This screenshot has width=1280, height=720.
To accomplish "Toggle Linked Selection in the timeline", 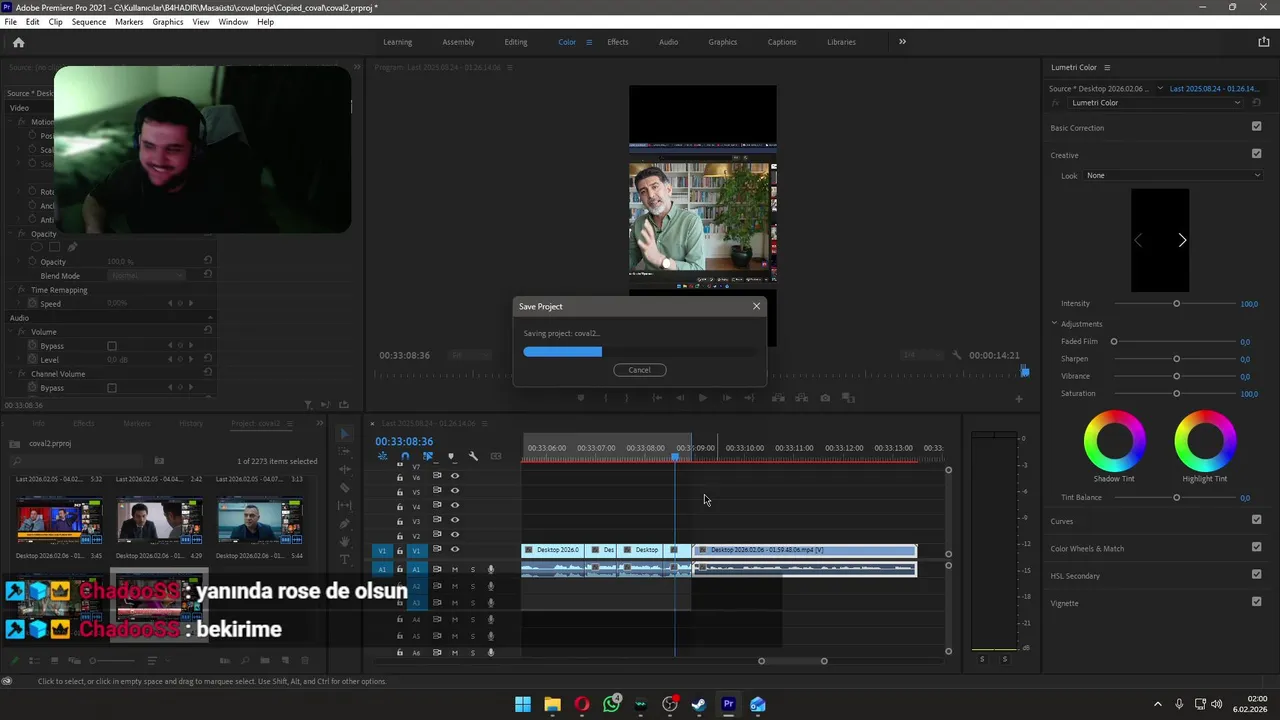I will tap(428, 456).
